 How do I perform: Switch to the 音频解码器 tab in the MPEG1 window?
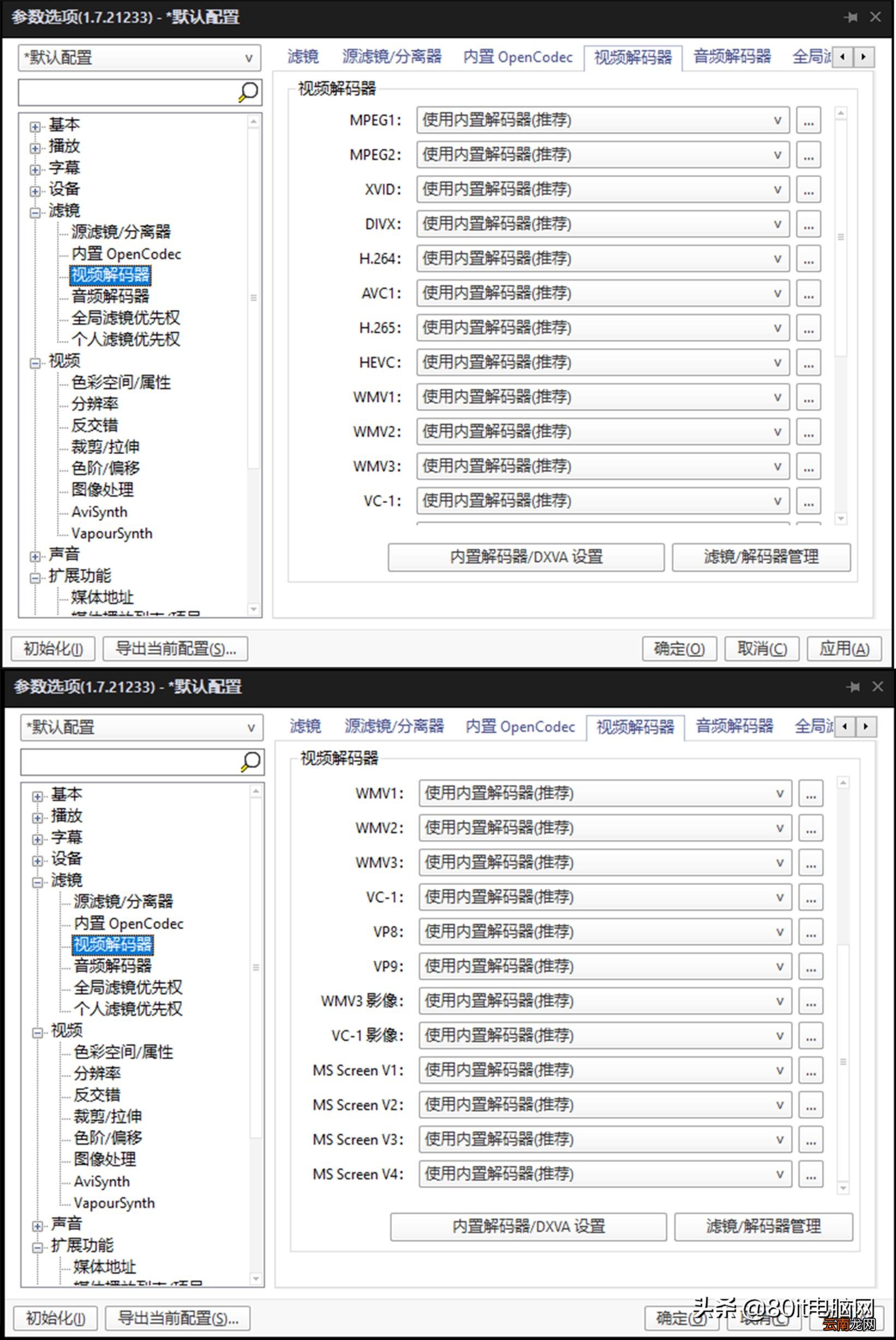point(732,57)
